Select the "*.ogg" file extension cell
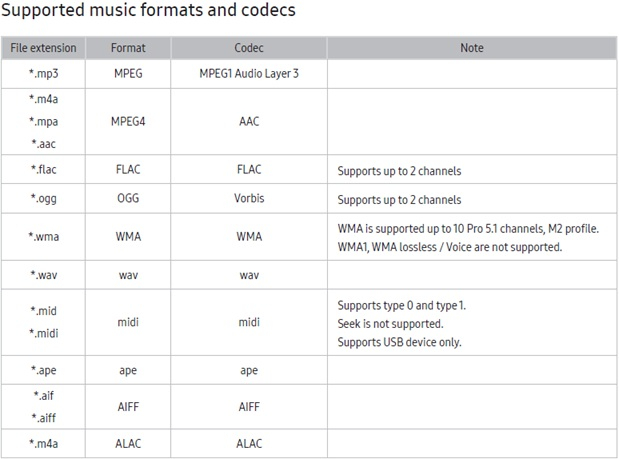The height and width of the screenshot is (459, 619). (42, 199)
